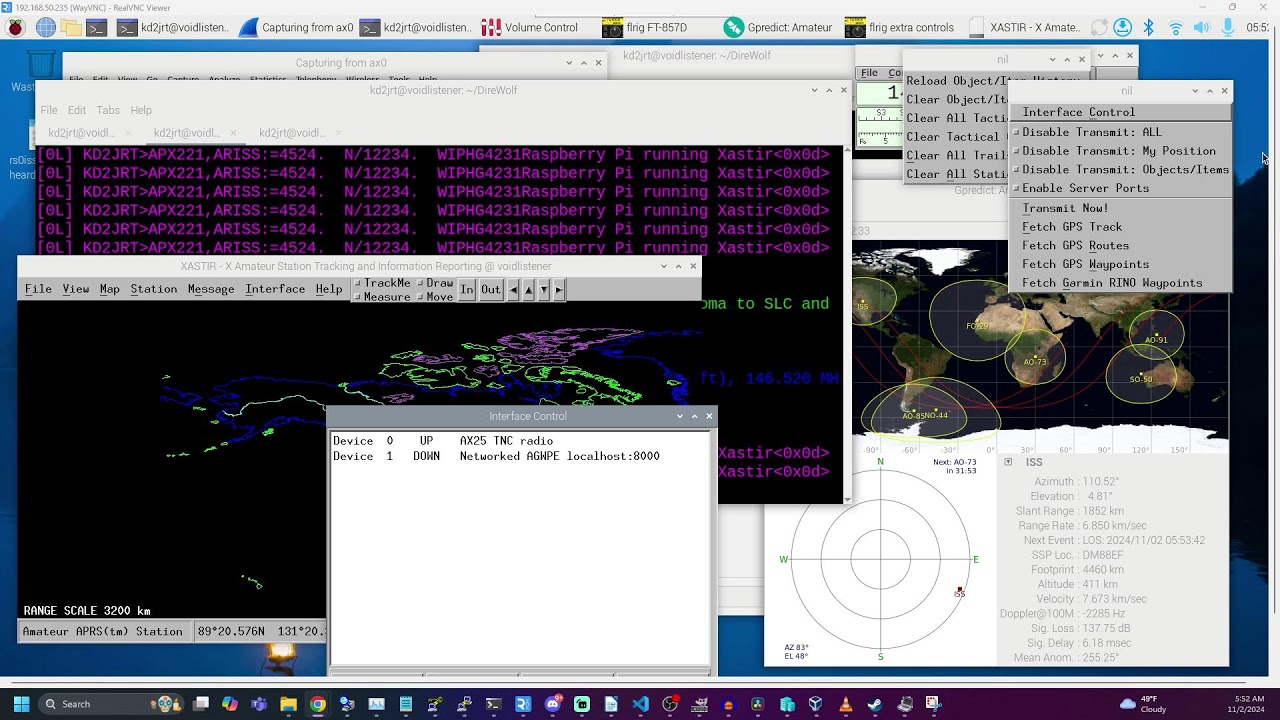Select Device 1 Networked AGWPE row
Image resolution: width=1280 pixels, height=720 pixels.
point(520,456)
